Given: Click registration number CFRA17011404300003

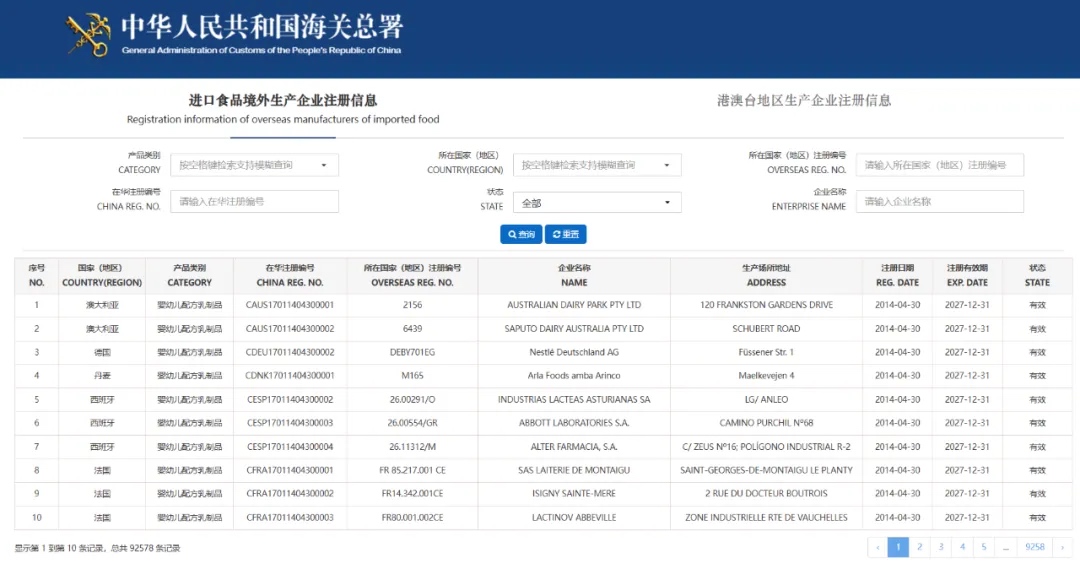Looking at the screenshot, I should coord(290,517).
